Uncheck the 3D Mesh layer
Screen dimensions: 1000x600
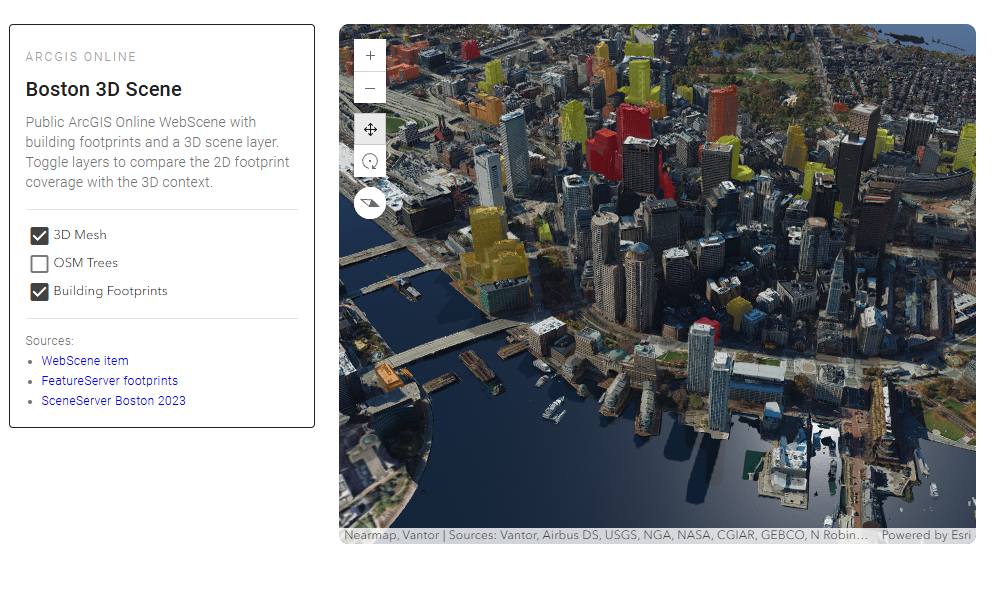tap(39, 235)
